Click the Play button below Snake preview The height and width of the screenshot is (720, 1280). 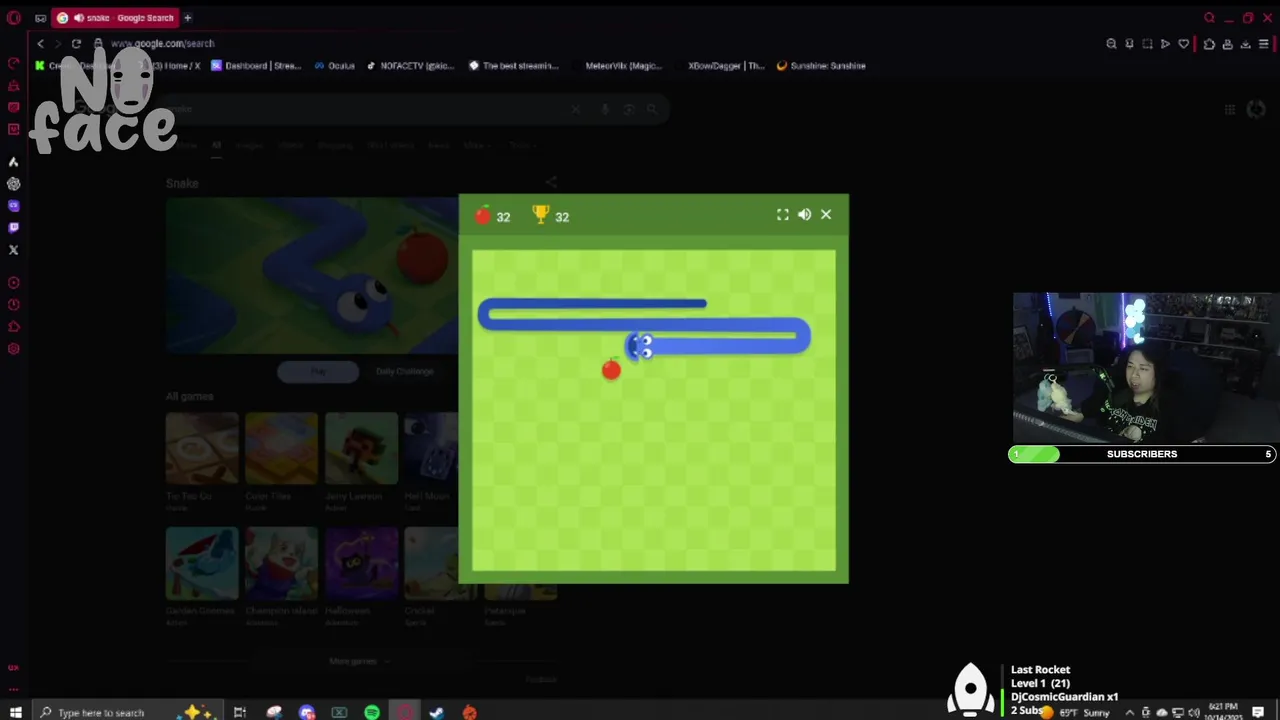coord(318,371)
